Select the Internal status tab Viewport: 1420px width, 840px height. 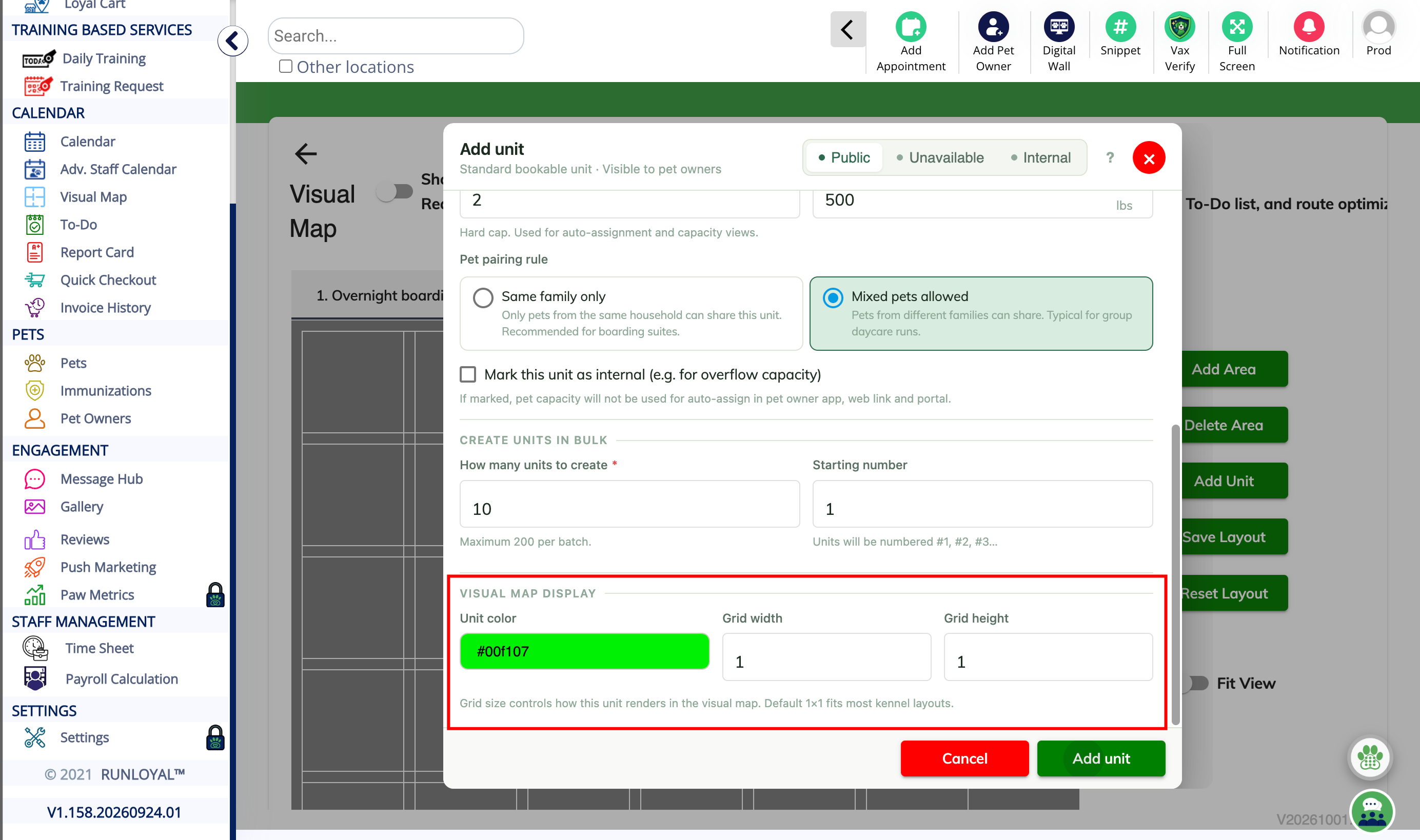[1041, 157]
